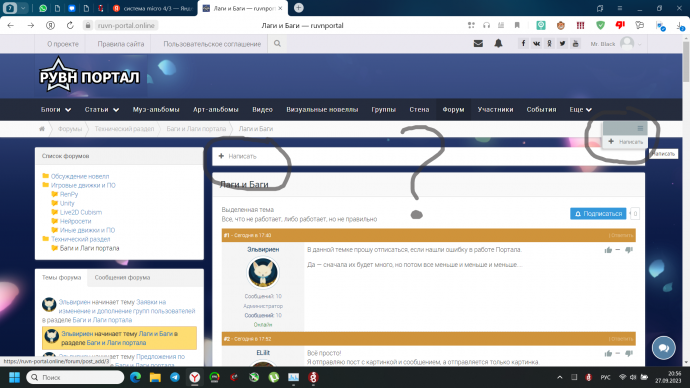The image size is (690, 388).
Task: Open the messages envelope icon
Action: pyautogui.click(x=478, y=44)
